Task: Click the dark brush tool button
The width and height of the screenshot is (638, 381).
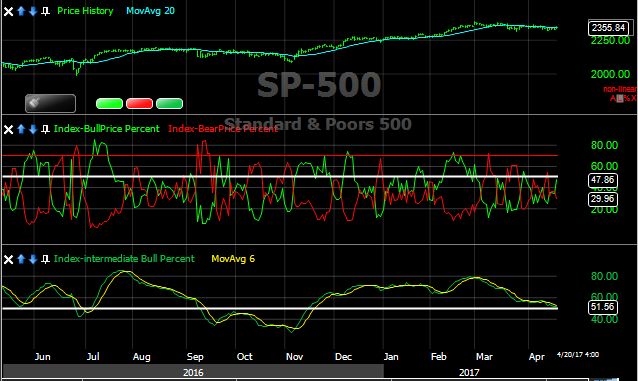Action: pyautogui.click(x=50, y=103)
